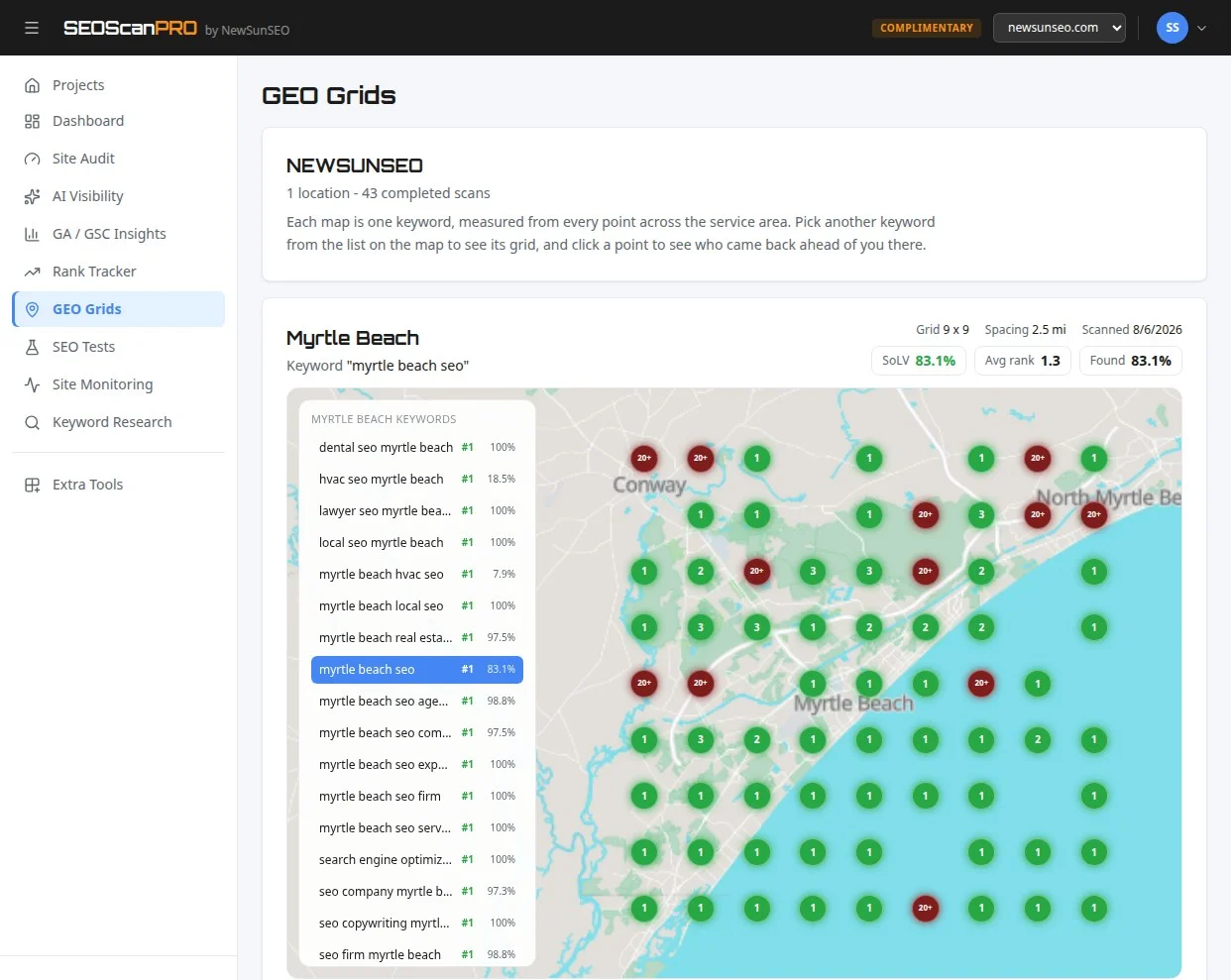The height and width of the screenshot is (980, 1231).
Task: Click the SS user avatar
Action: [x=1173, y=28]
